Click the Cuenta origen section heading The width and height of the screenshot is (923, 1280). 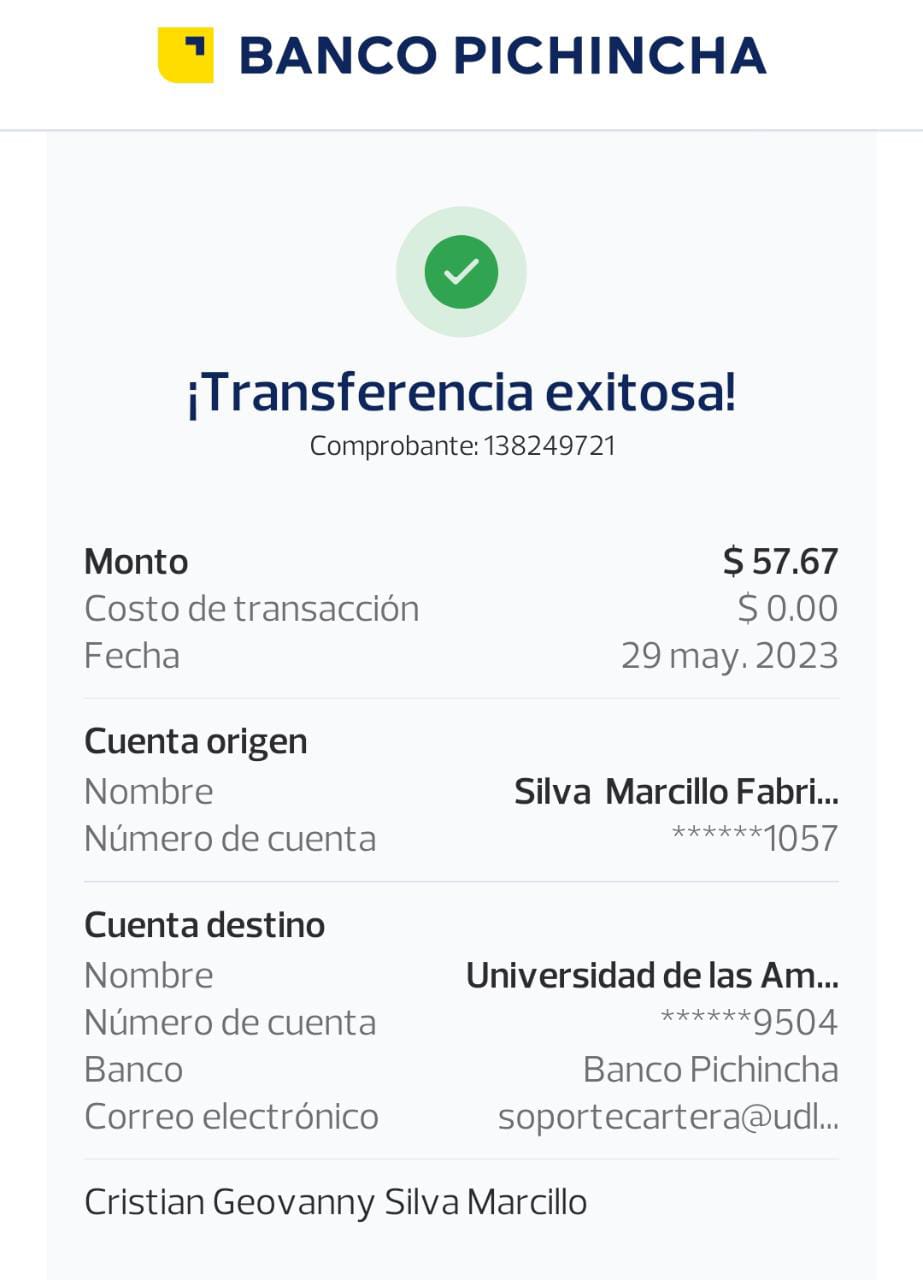tap(196, 742)
